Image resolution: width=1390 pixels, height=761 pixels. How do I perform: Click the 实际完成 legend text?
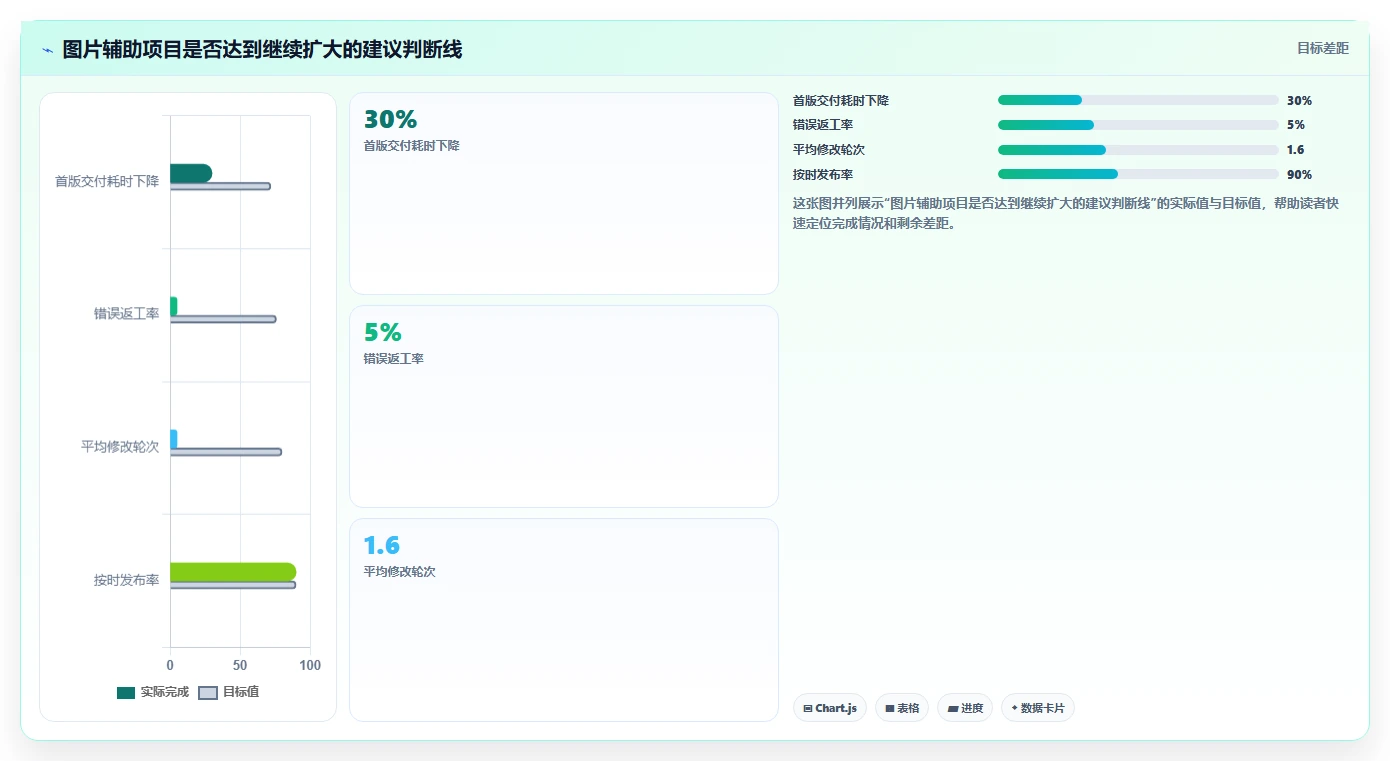point(165,693)
